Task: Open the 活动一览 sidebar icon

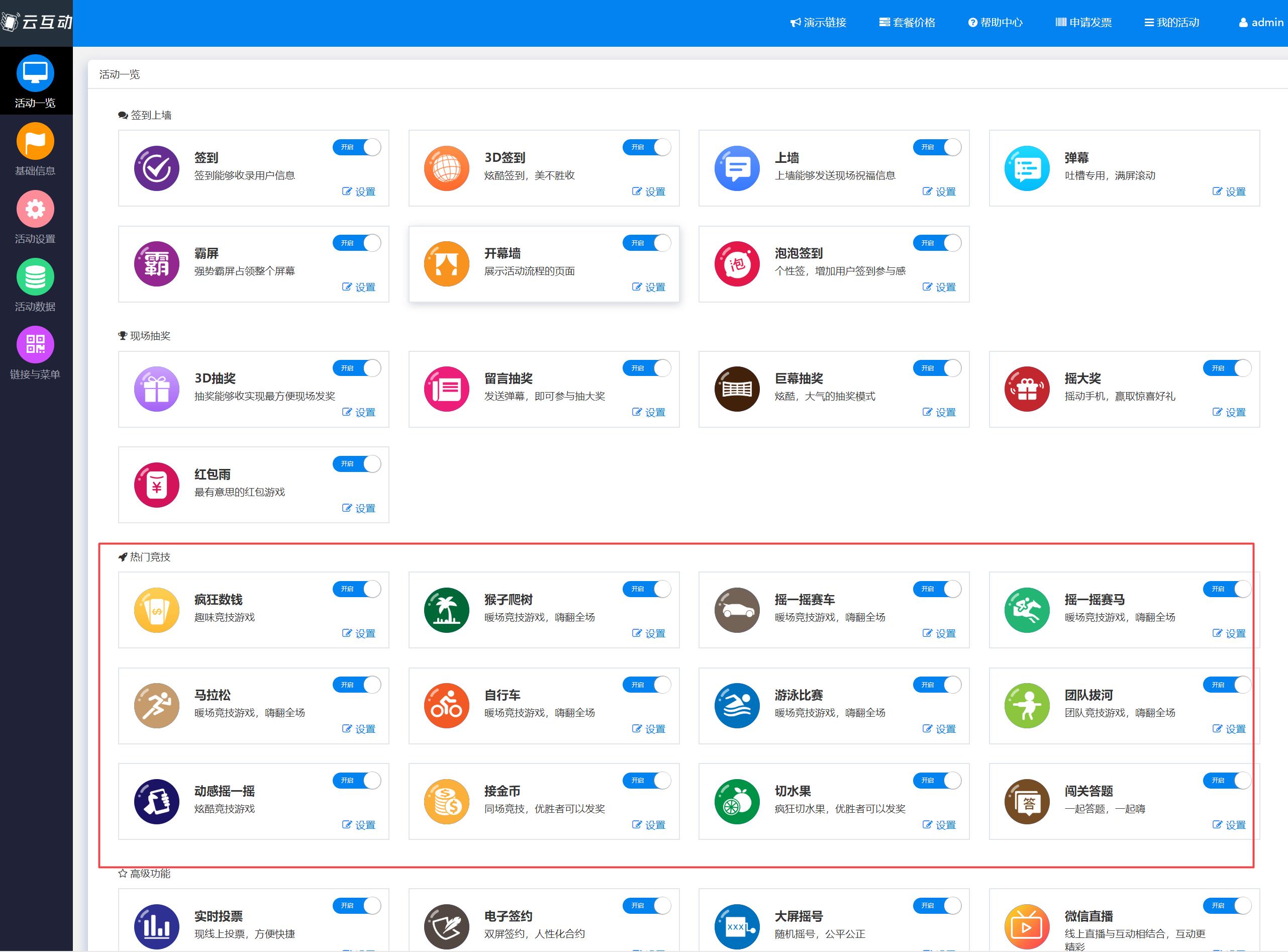Action: 35,73
